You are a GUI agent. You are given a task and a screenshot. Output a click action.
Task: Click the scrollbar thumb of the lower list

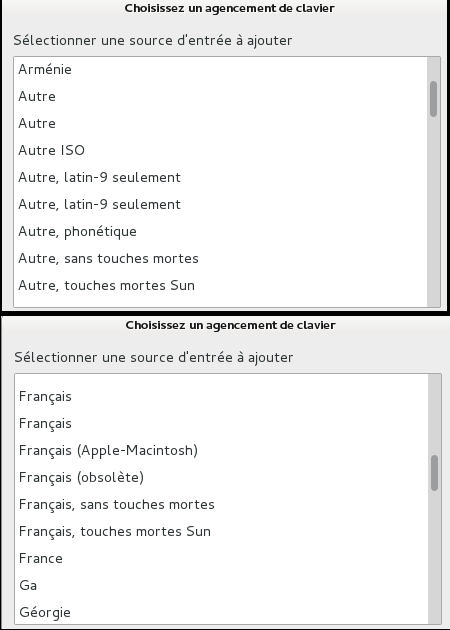point(434,472)
